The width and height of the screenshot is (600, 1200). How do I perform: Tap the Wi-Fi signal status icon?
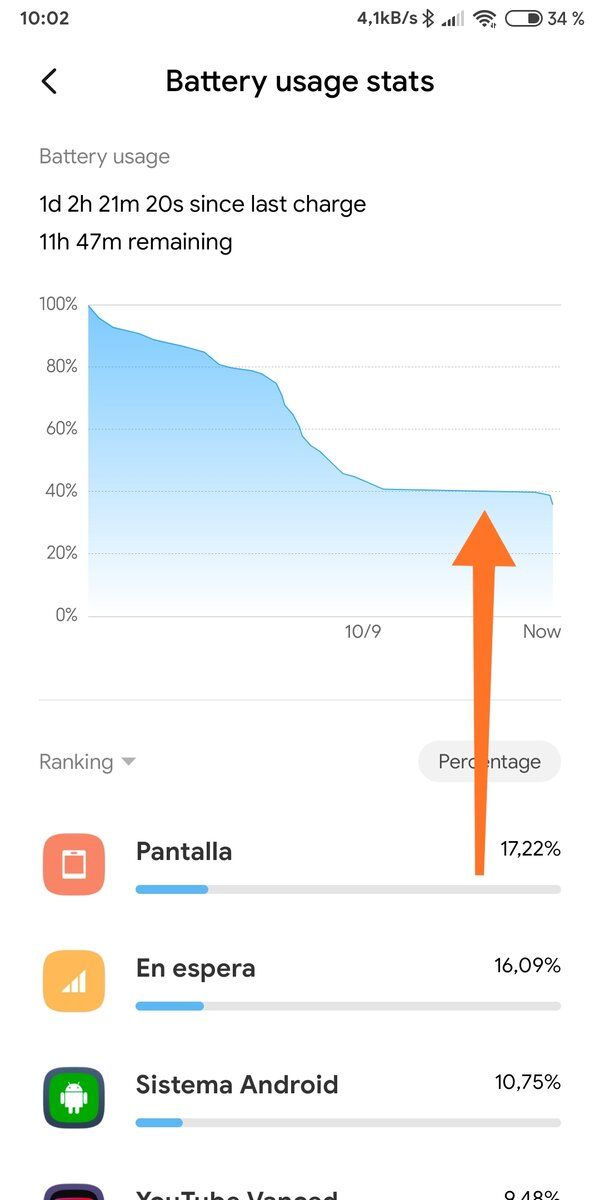coord(485,18)
